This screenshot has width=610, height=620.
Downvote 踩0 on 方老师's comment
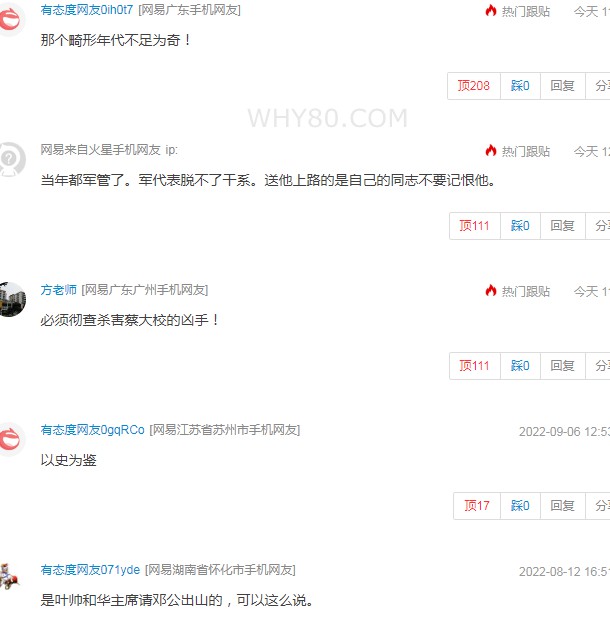click(520, 366)
